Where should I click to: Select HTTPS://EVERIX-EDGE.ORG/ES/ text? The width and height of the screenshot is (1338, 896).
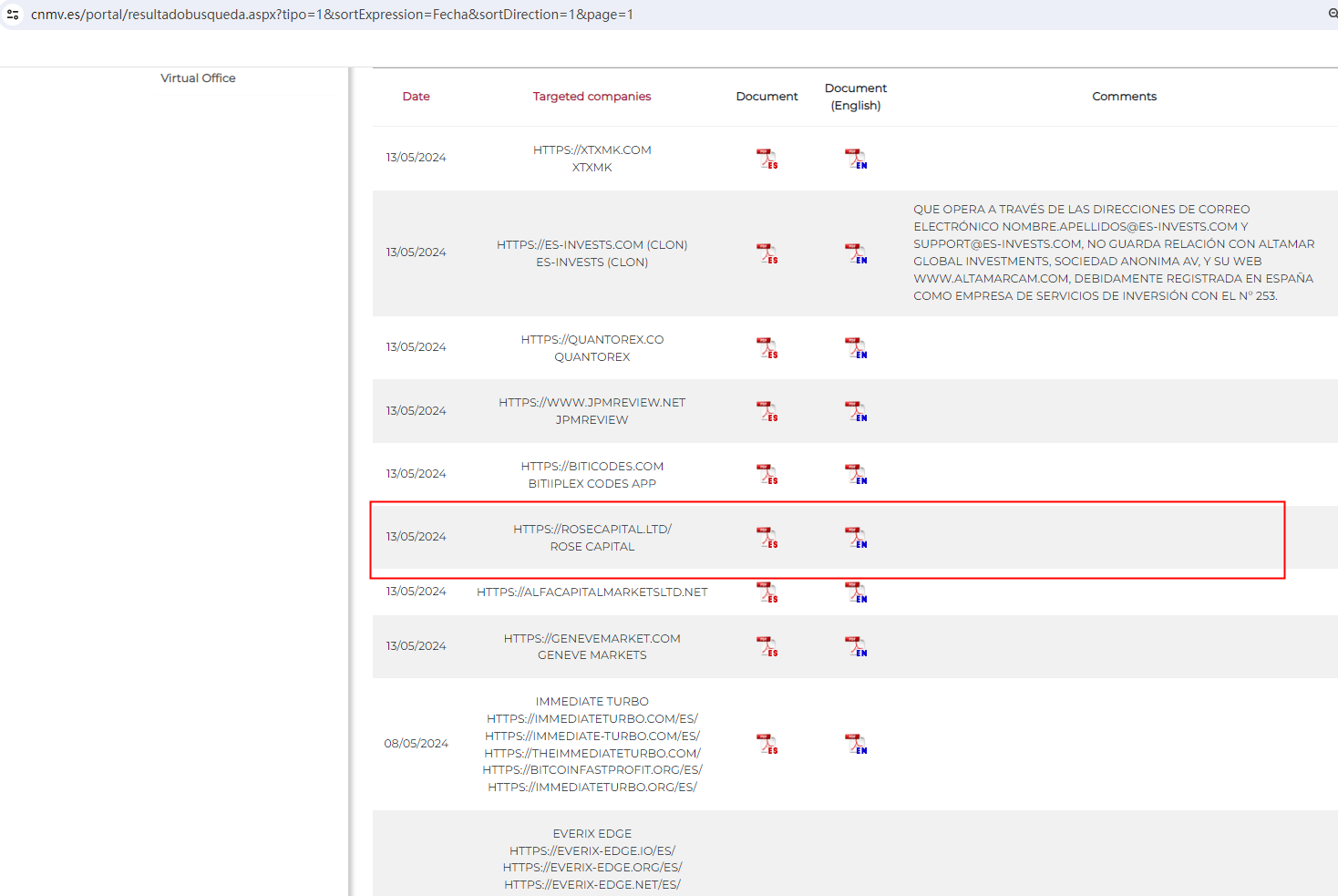pos(592,868)
